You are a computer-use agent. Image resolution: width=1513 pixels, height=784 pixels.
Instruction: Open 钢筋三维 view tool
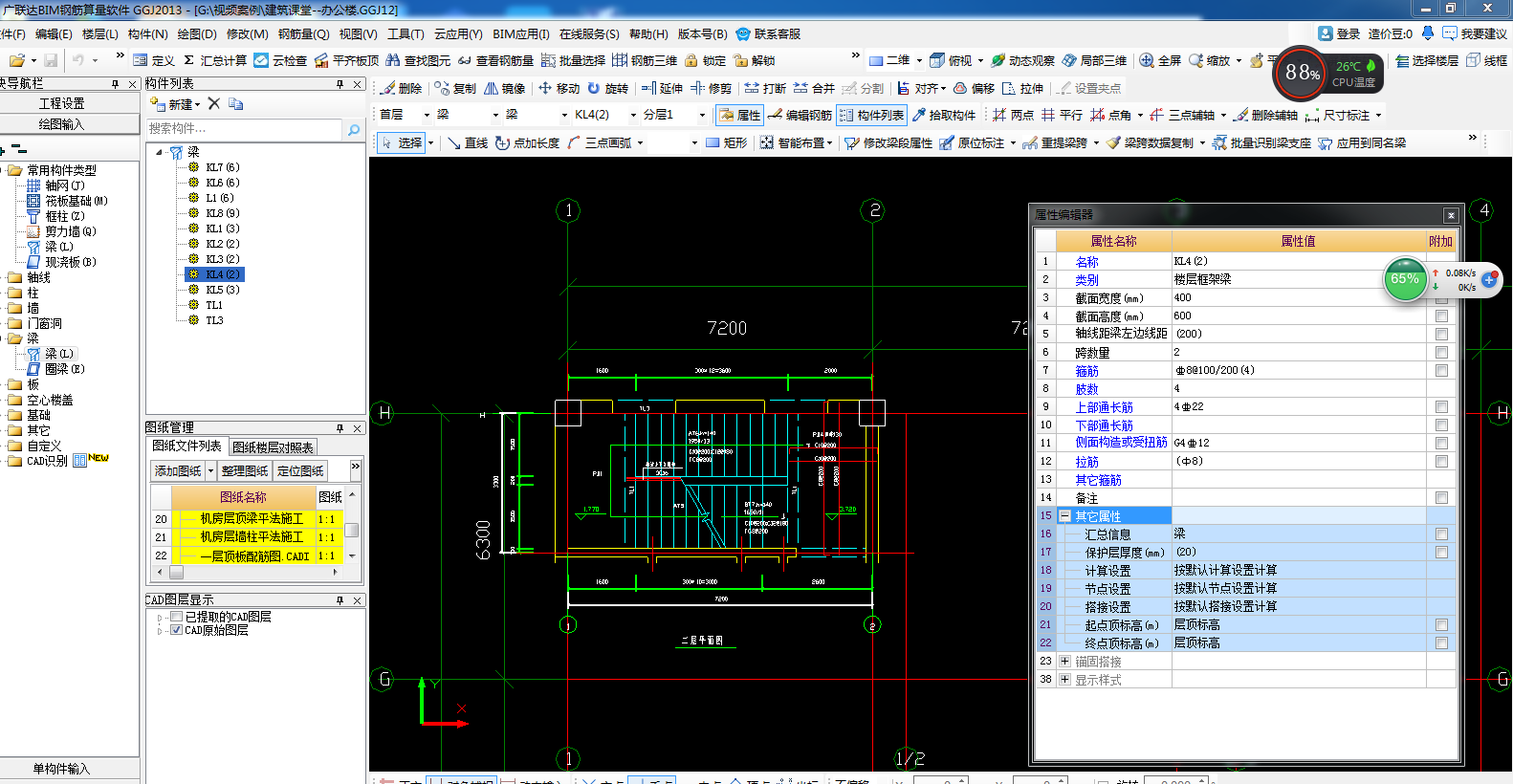(x=645, y=60)
